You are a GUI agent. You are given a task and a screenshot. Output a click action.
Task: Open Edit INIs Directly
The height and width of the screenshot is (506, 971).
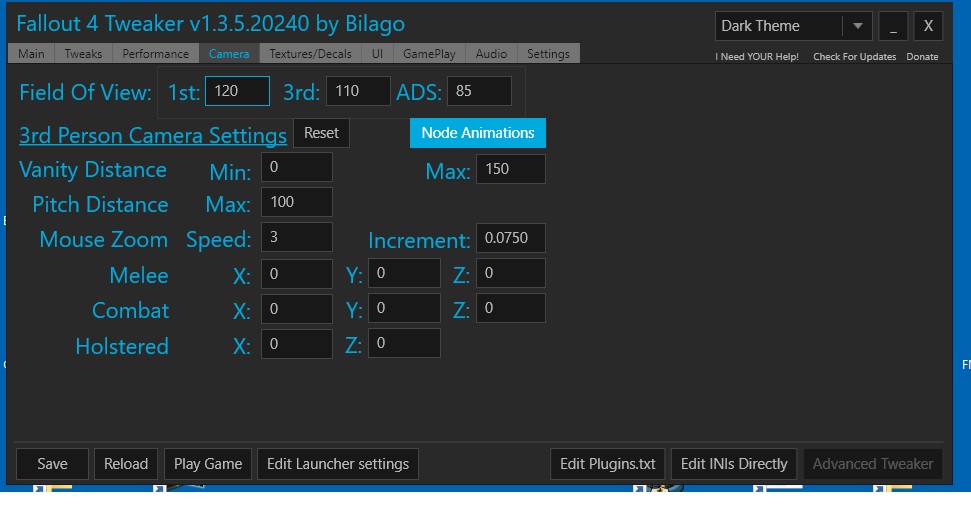point(734,464)
